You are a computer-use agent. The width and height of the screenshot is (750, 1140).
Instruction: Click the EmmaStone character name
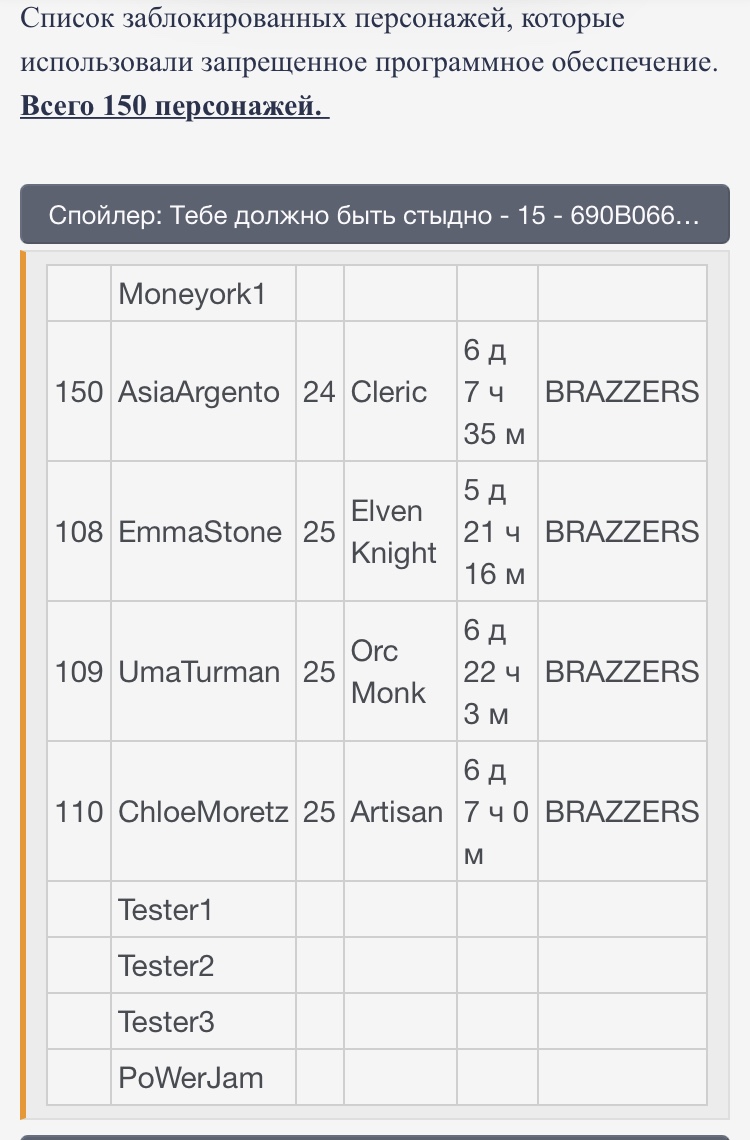click(200, 531)
